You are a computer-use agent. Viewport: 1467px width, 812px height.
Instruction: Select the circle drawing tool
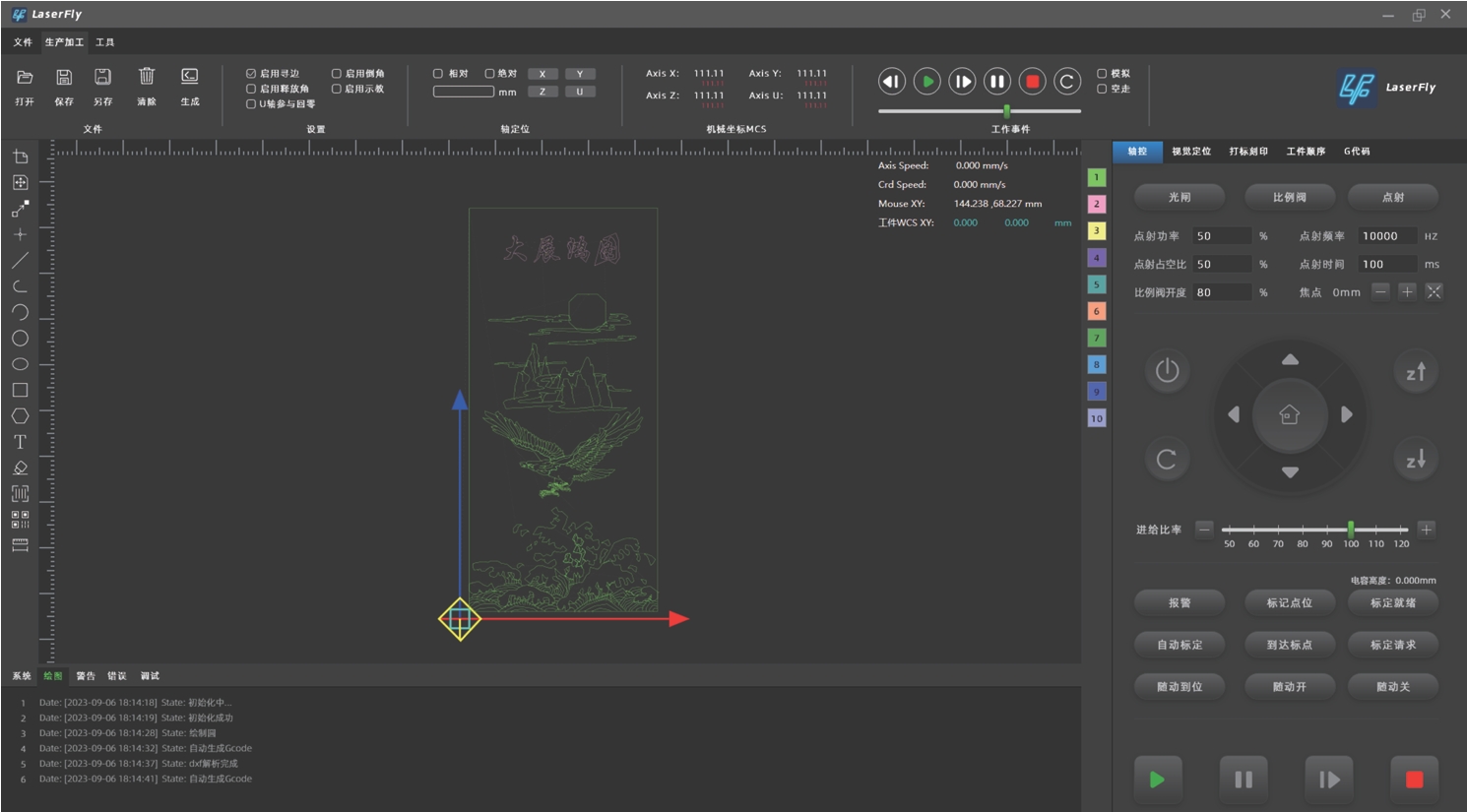point(20,339)
